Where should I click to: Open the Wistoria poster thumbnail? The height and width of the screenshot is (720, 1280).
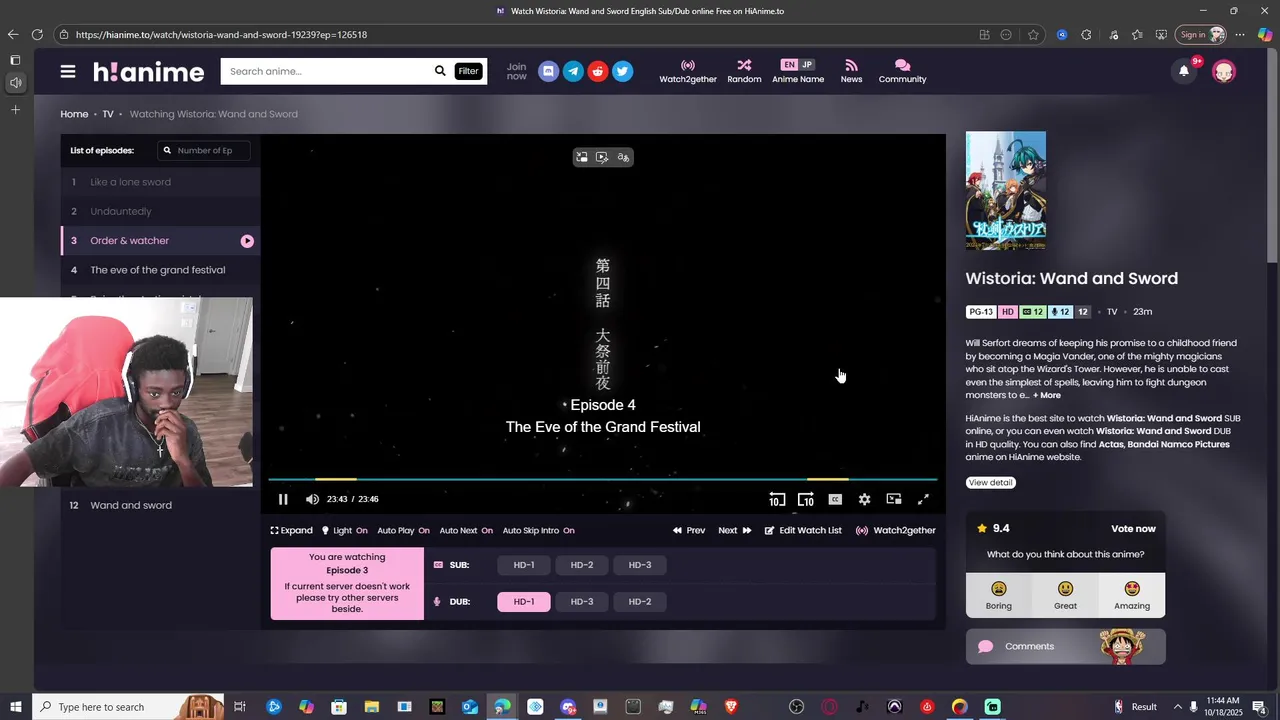point(1006,191)
